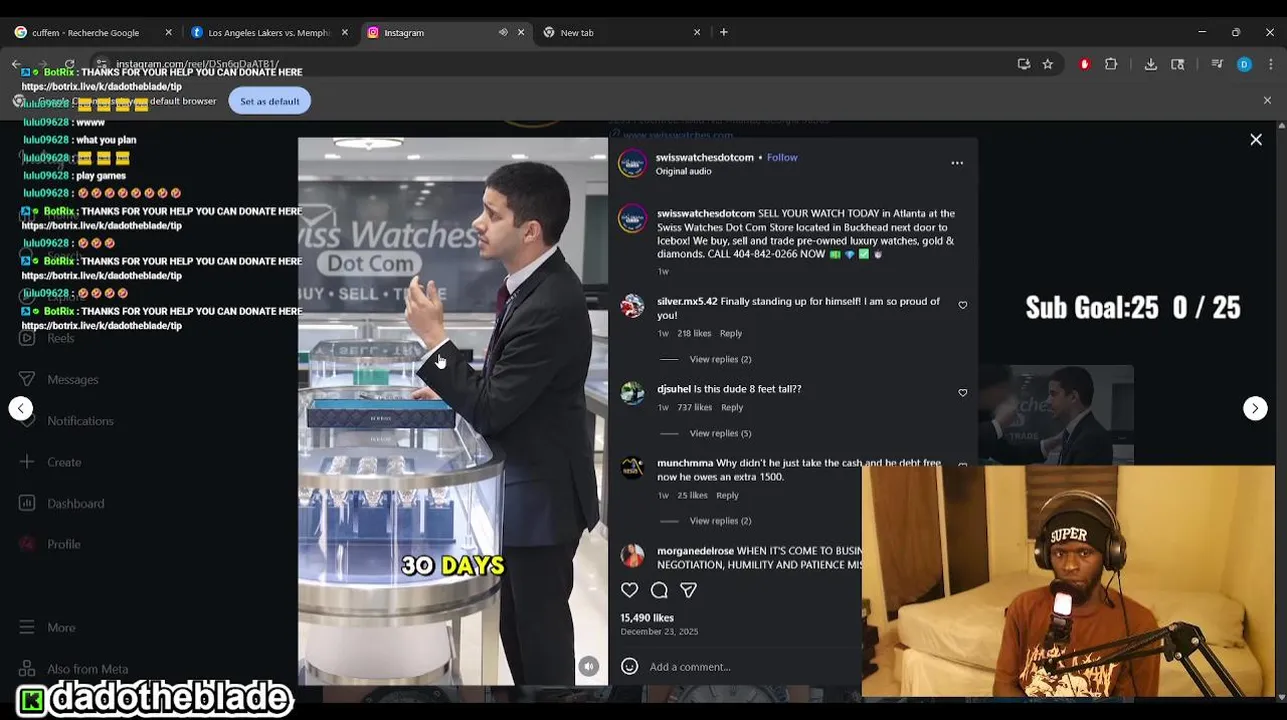Toggle the reel's sound with the speaker button
Screen dimensions: 1287x720
(588, 667)
